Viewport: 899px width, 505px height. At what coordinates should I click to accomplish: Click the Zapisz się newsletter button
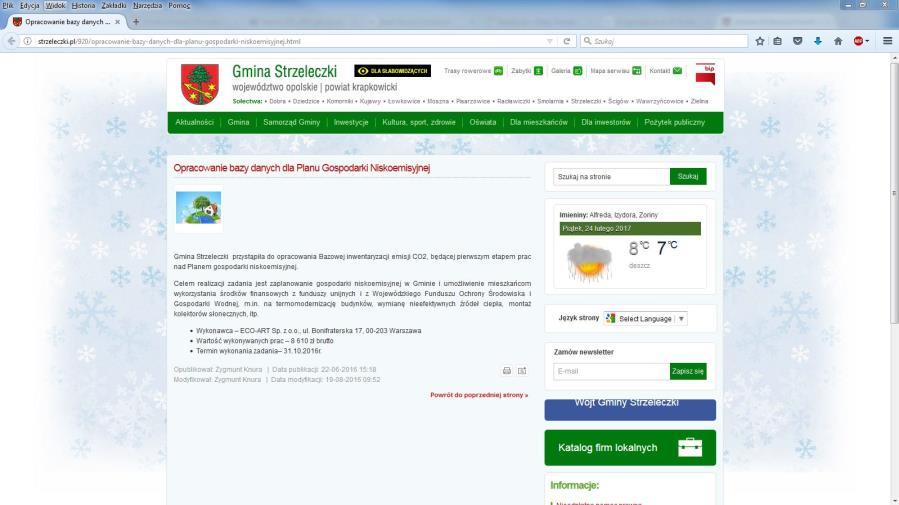click(x=688, y=371)
